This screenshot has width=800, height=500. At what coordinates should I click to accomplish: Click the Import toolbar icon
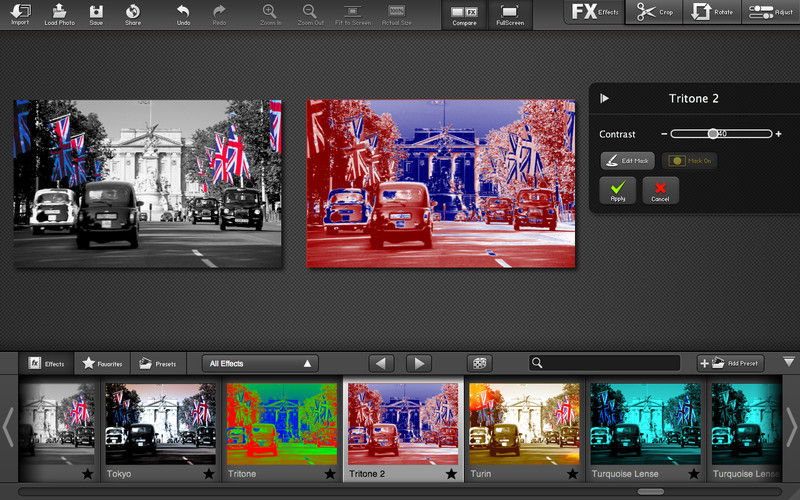[x=20, y=14]
